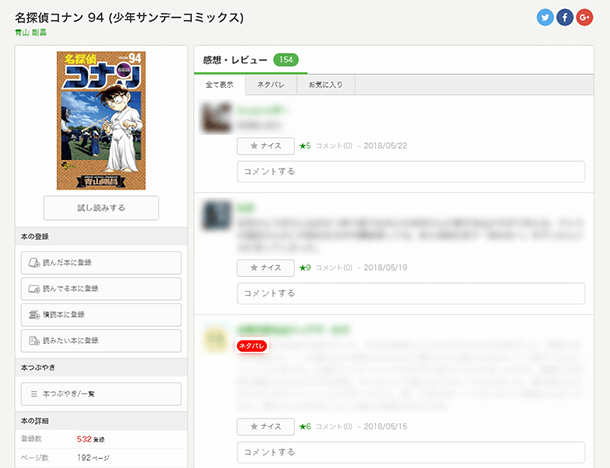Share on Twitter icon
Image resolution: width=610 pixels, height=468 pixels.
coord(545,18)
